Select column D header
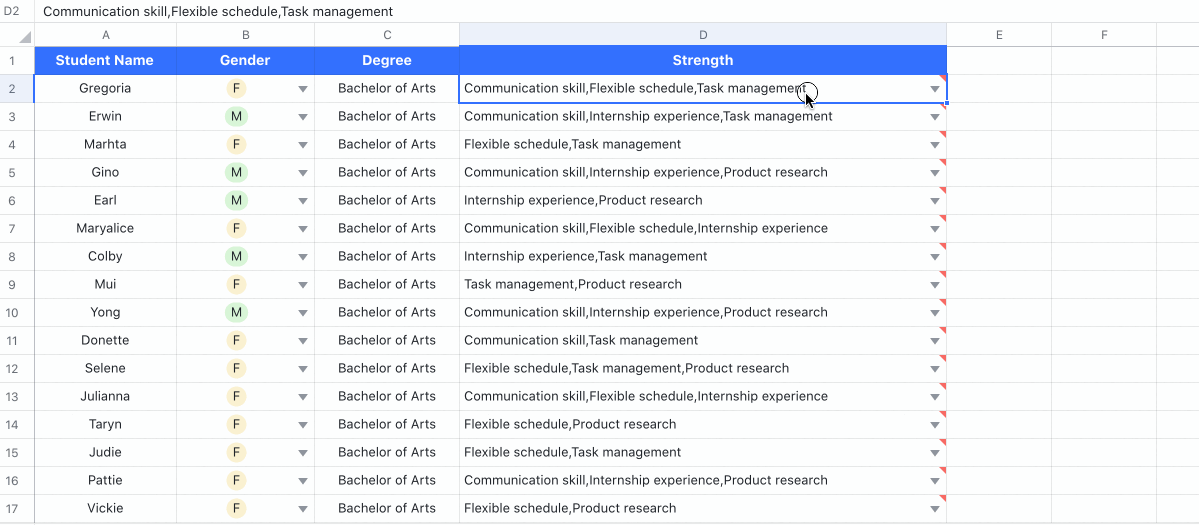 pos(702,35)
